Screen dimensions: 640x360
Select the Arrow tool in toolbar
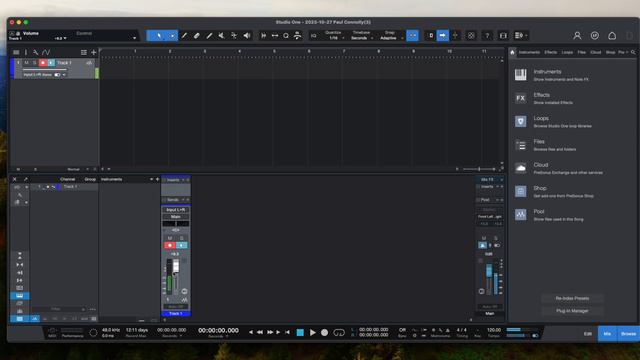pos(158,36)
